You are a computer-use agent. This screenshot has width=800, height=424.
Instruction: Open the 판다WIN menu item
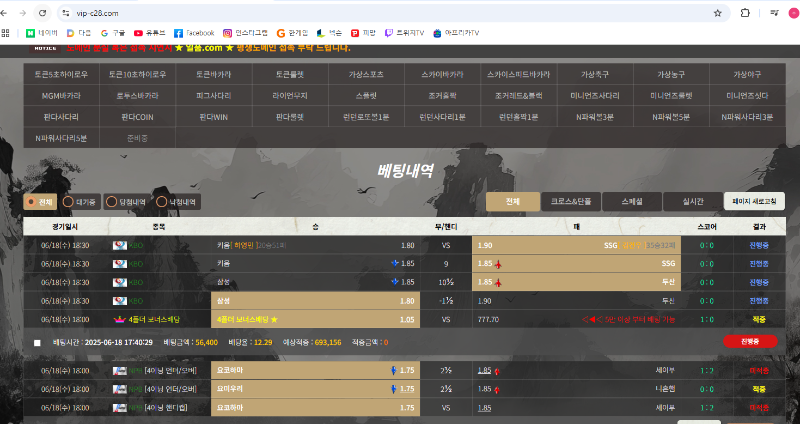(x=213, y=117)
